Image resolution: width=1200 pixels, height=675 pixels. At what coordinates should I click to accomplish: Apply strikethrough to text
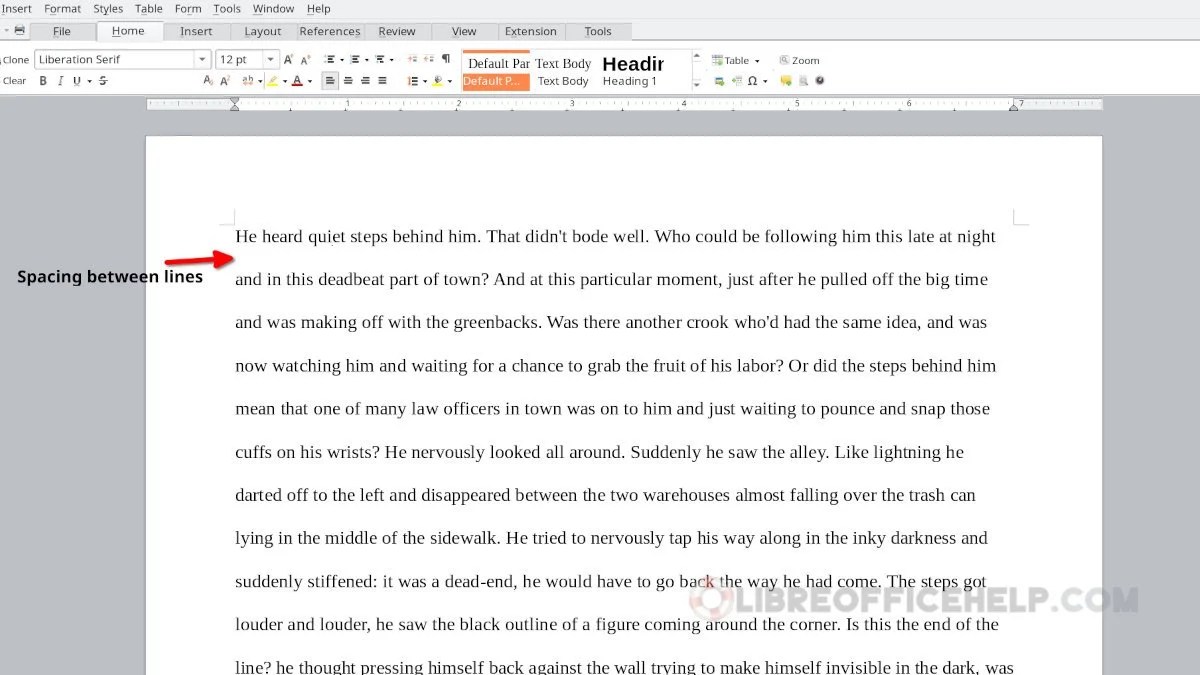[102, 81]
